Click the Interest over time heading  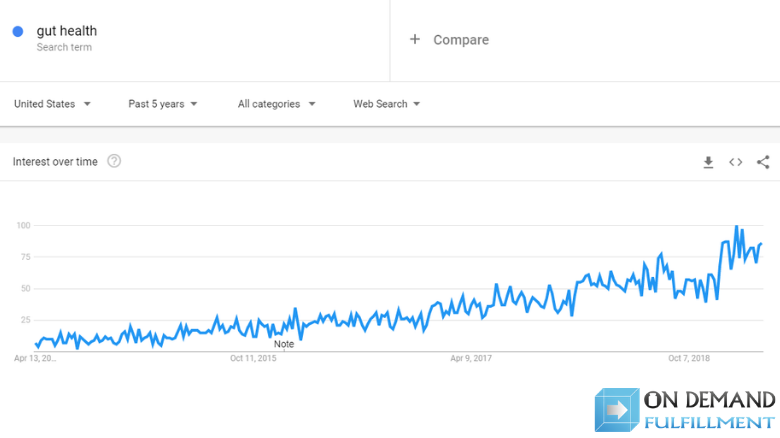click(55, 162)
